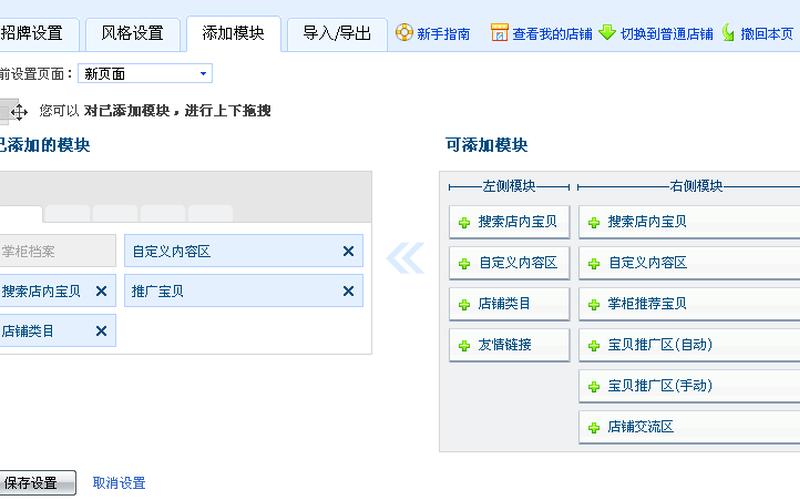Image resolution: width=800 pixels, height=500 pixels.
Task: Add 店铺类目 module plus icon
Action: click(x=464, y=305)
